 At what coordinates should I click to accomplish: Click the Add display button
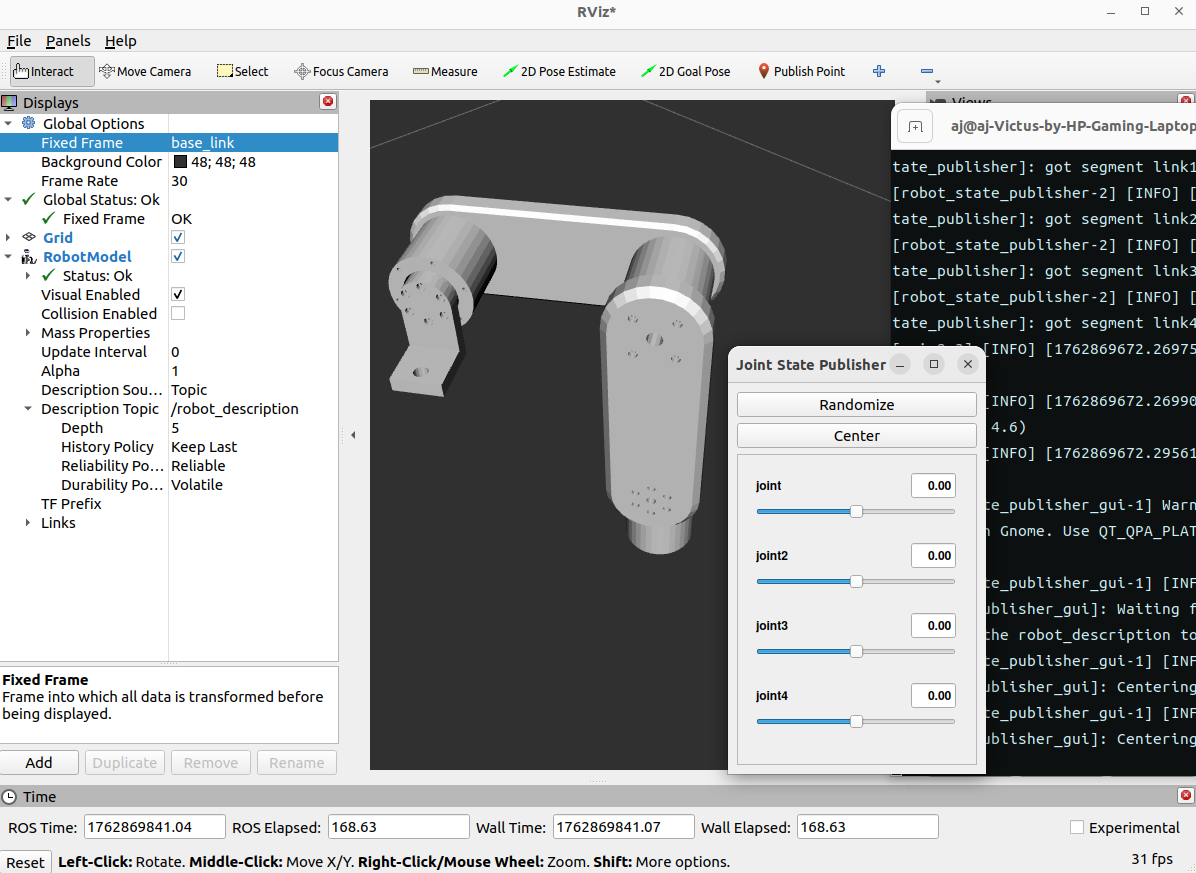point(39,762)
